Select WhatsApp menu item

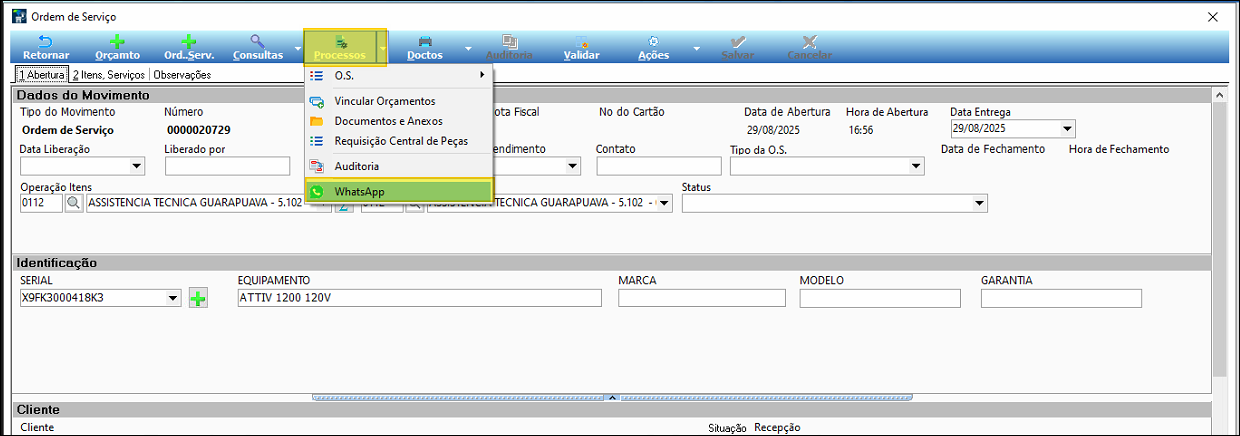point(399,192)
